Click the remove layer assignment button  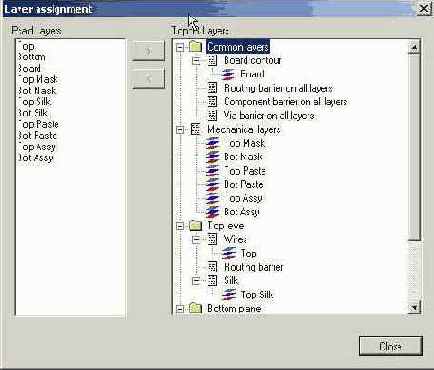pos(148,78)
